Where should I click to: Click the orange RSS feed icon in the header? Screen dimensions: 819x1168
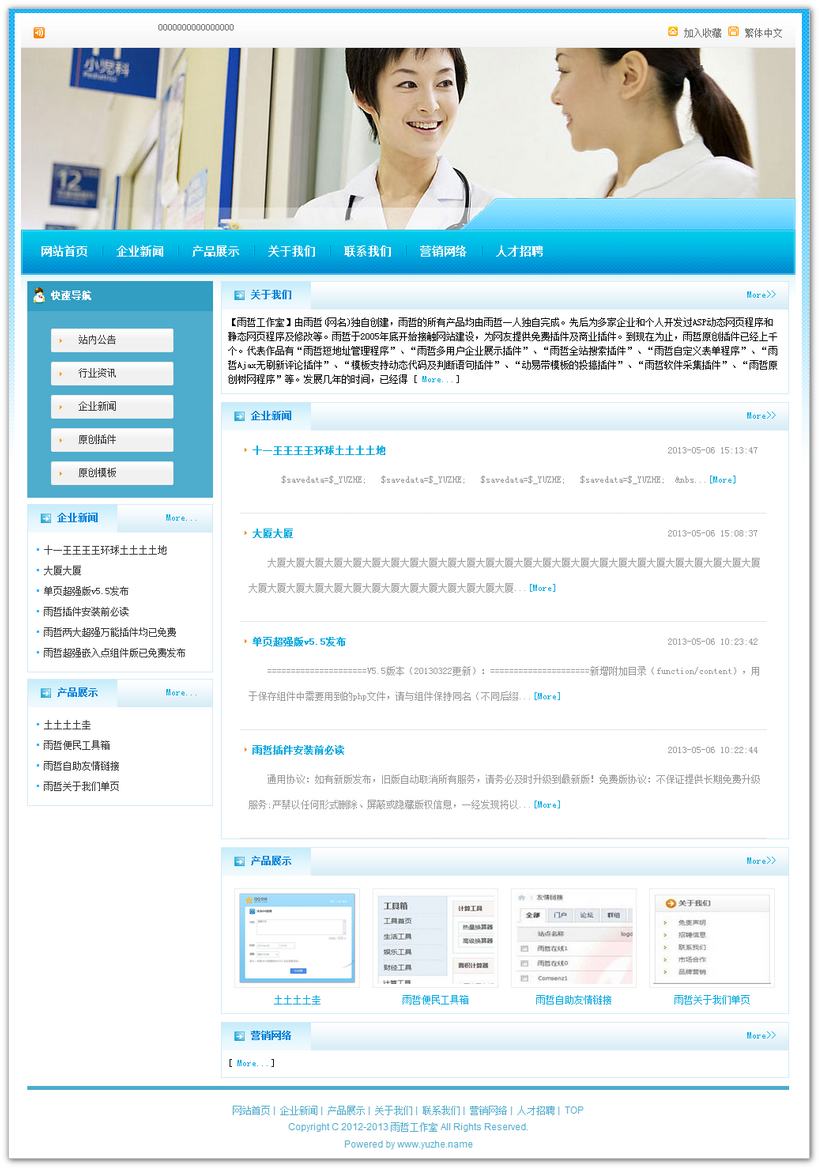[x=39, y=32]
